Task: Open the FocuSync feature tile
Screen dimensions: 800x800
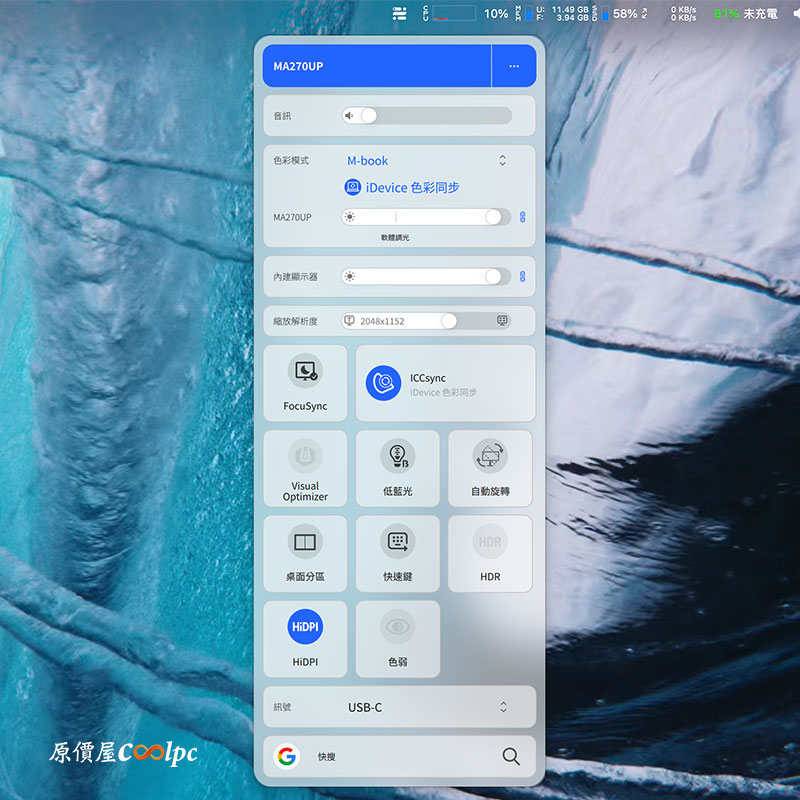Action: point(305,383)
